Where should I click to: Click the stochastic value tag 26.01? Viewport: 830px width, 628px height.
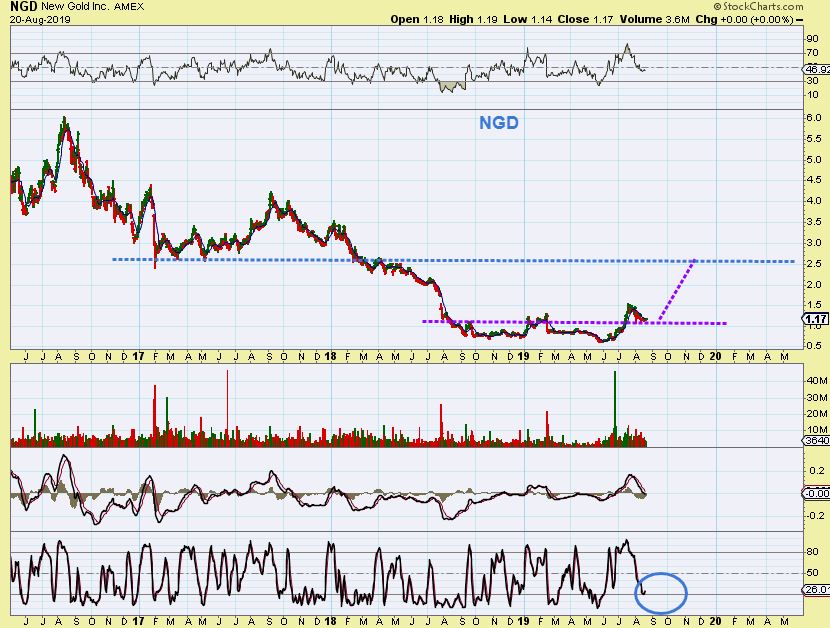(818, 589)
